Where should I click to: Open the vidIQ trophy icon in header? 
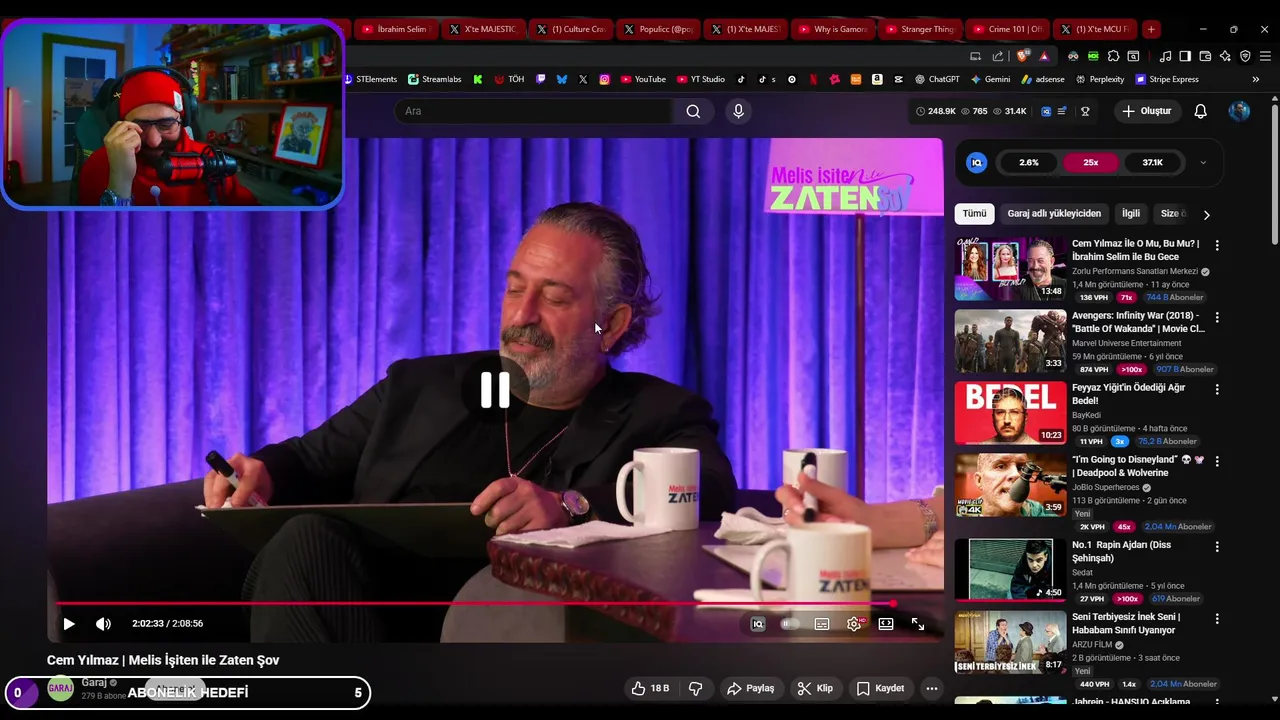point(1085,111)
